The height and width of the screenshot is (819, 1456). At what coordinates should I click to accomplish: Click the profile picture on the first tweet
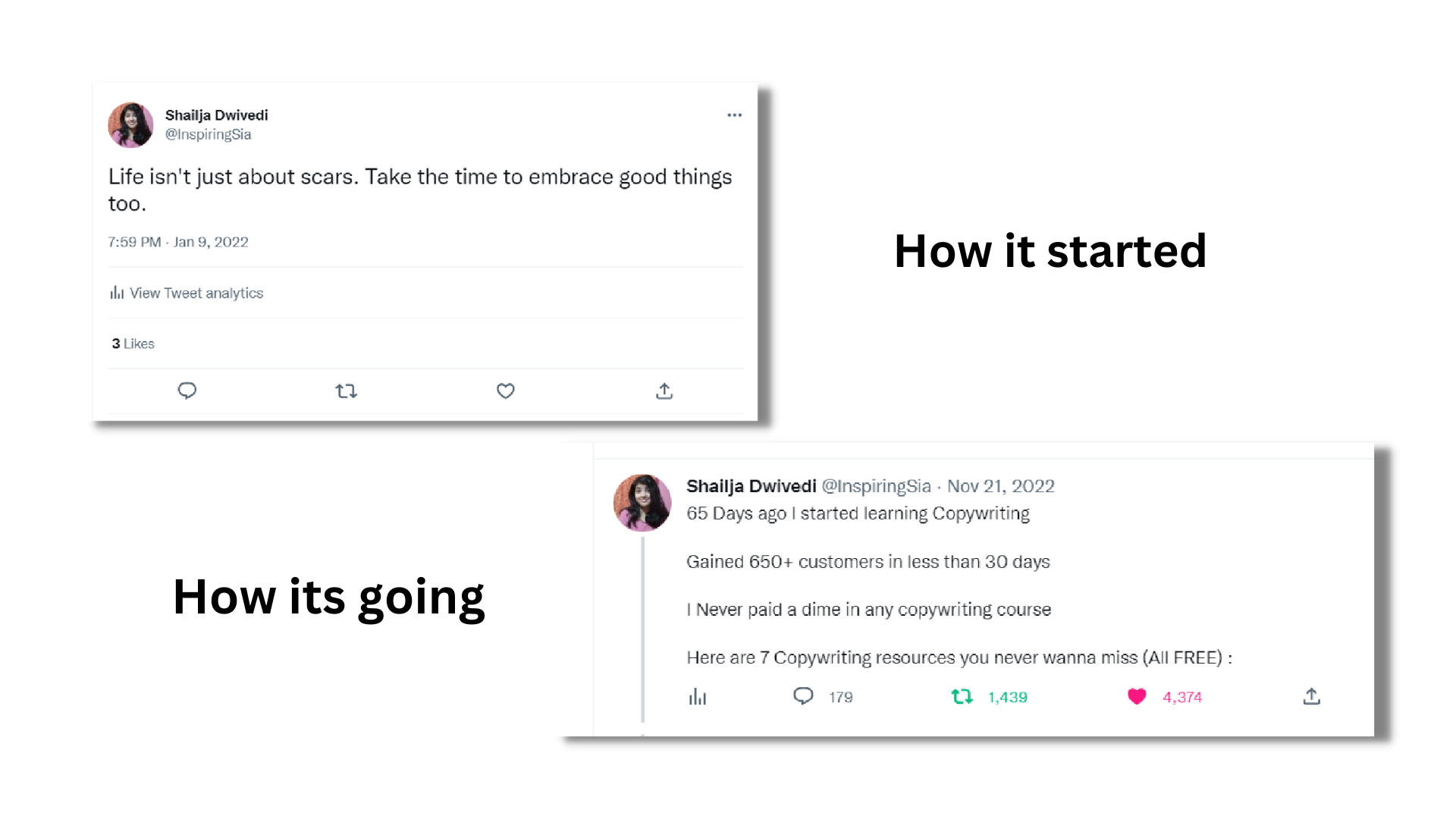pos(130,125)
